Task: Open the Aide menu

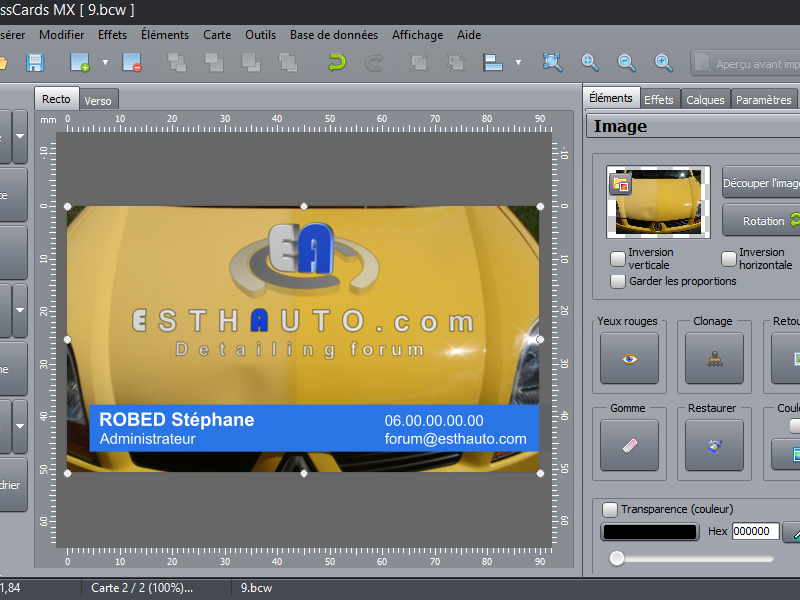Action: (x=469, y=35)
